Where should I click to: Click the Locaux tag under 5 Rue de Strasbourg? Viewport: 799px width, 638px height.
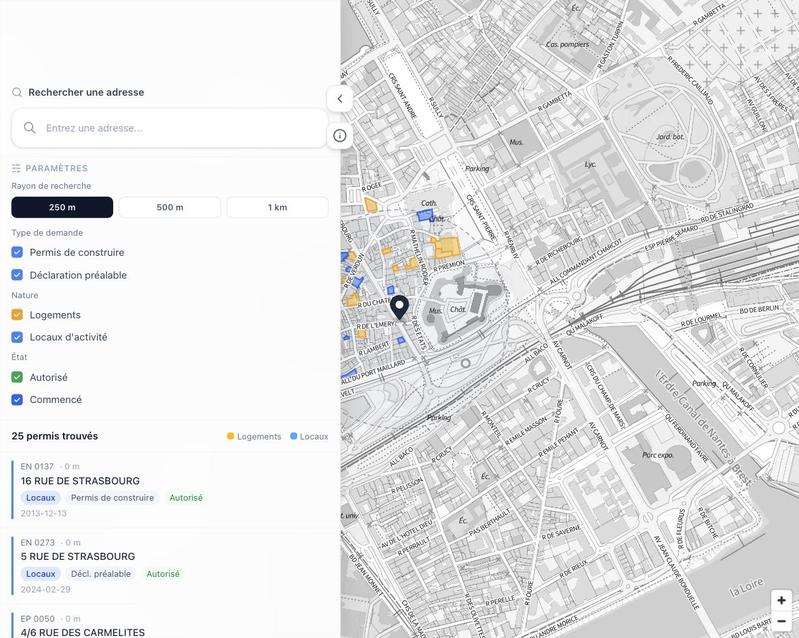tap(41, 574)
